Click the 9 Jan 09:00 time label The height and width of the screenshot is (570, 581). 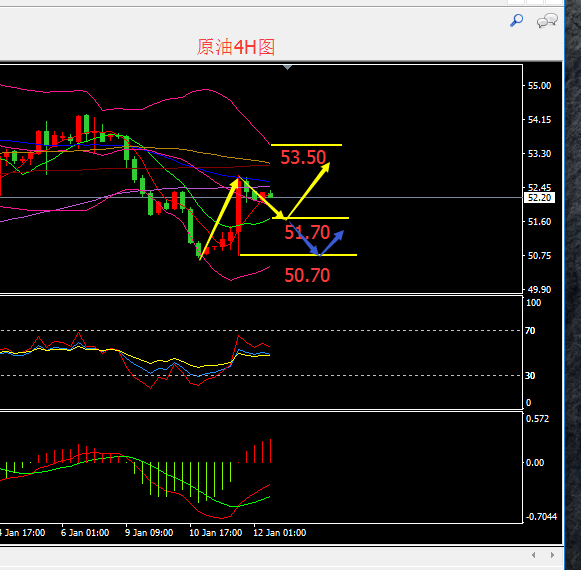tap(149, 533)
